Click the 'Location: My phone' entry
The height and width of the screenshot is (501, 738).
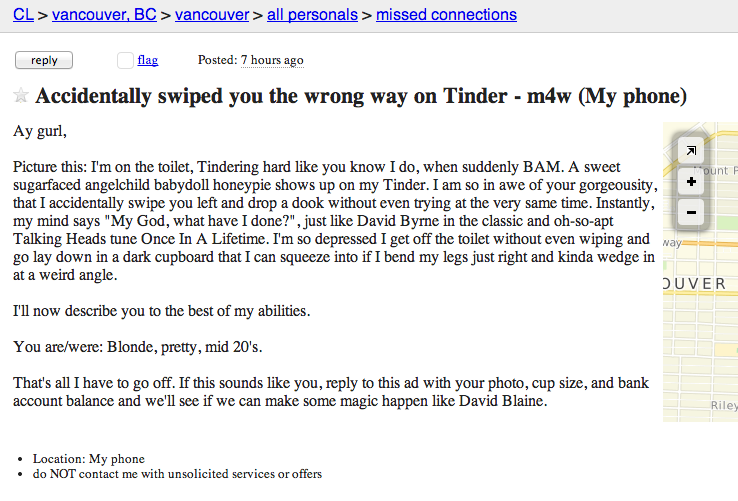pos(88,459)
